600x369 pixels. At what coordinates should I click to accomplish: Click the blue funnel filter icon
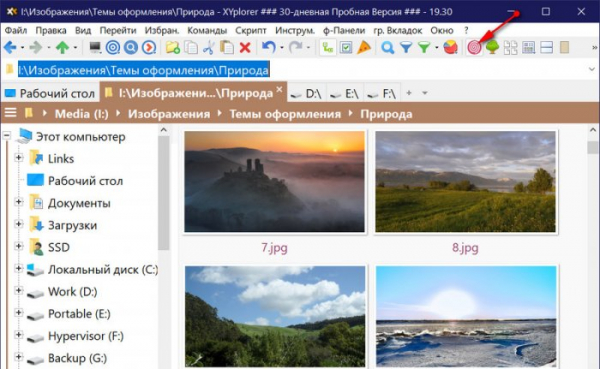click(406, 47)
